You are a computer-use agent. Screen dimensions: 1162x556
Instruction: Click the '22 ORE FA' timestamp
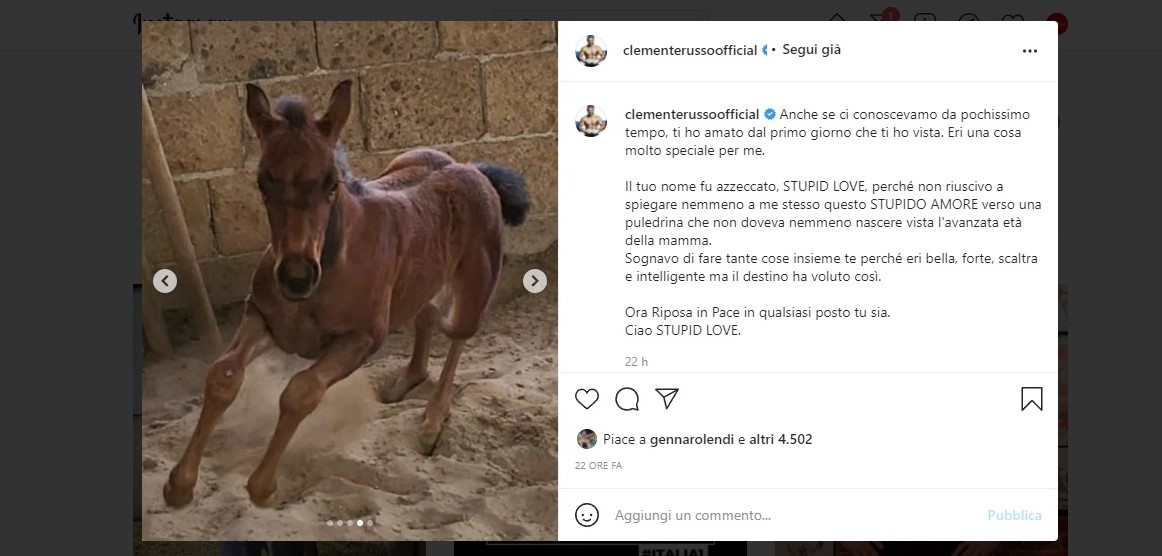599,466
